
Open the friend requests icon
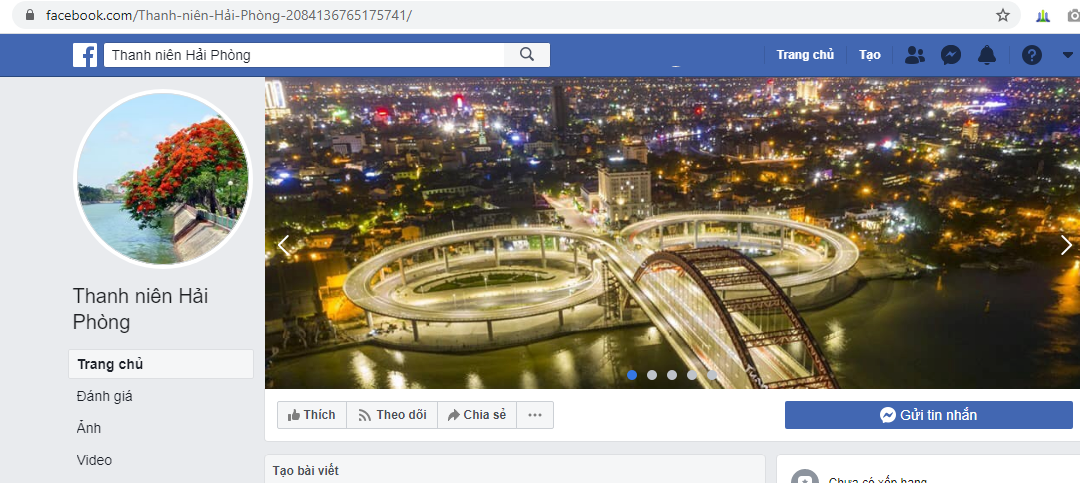(x=914, y=55)
